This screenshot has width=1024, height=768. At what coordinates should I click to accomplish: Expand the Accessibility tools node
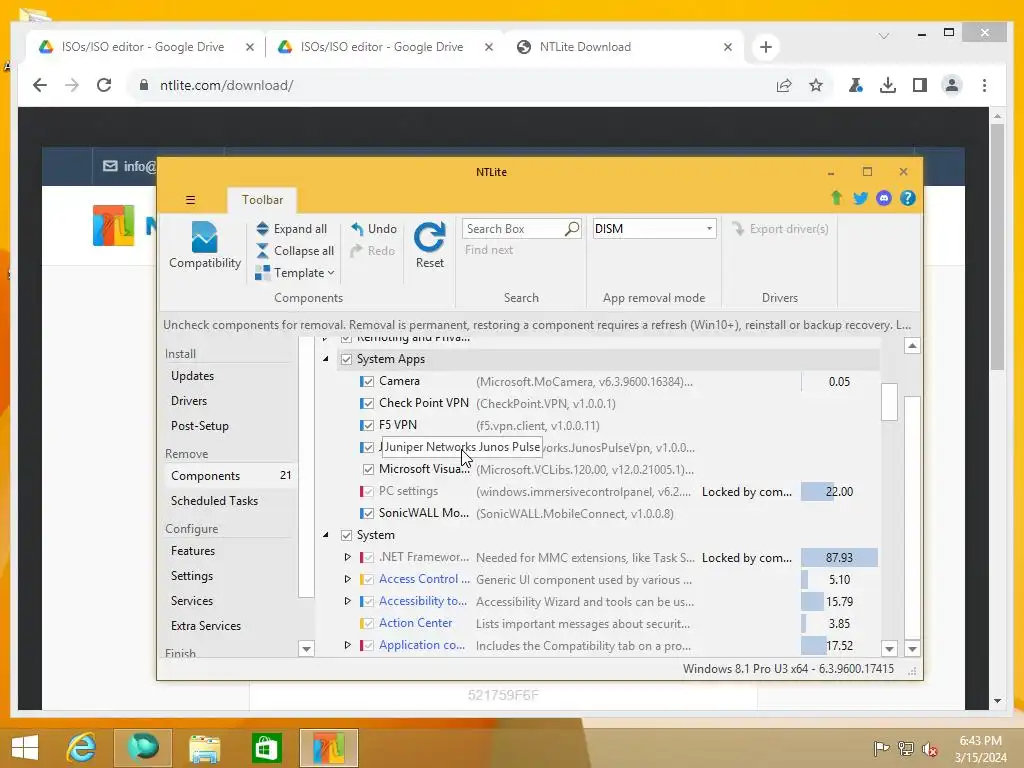pyautogui.click(x=347, y=601)
